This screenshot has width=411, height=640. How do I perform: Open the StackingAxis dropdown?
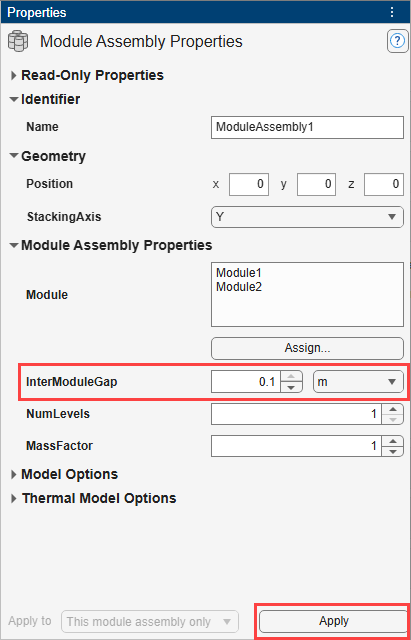coord(307,216)
